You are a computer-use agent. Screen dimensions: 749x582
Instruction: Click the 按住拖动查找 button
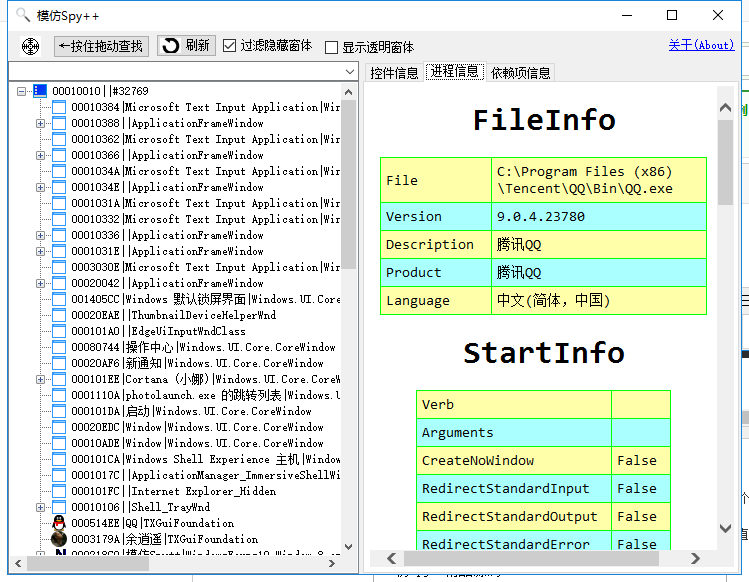coord(101,46)
